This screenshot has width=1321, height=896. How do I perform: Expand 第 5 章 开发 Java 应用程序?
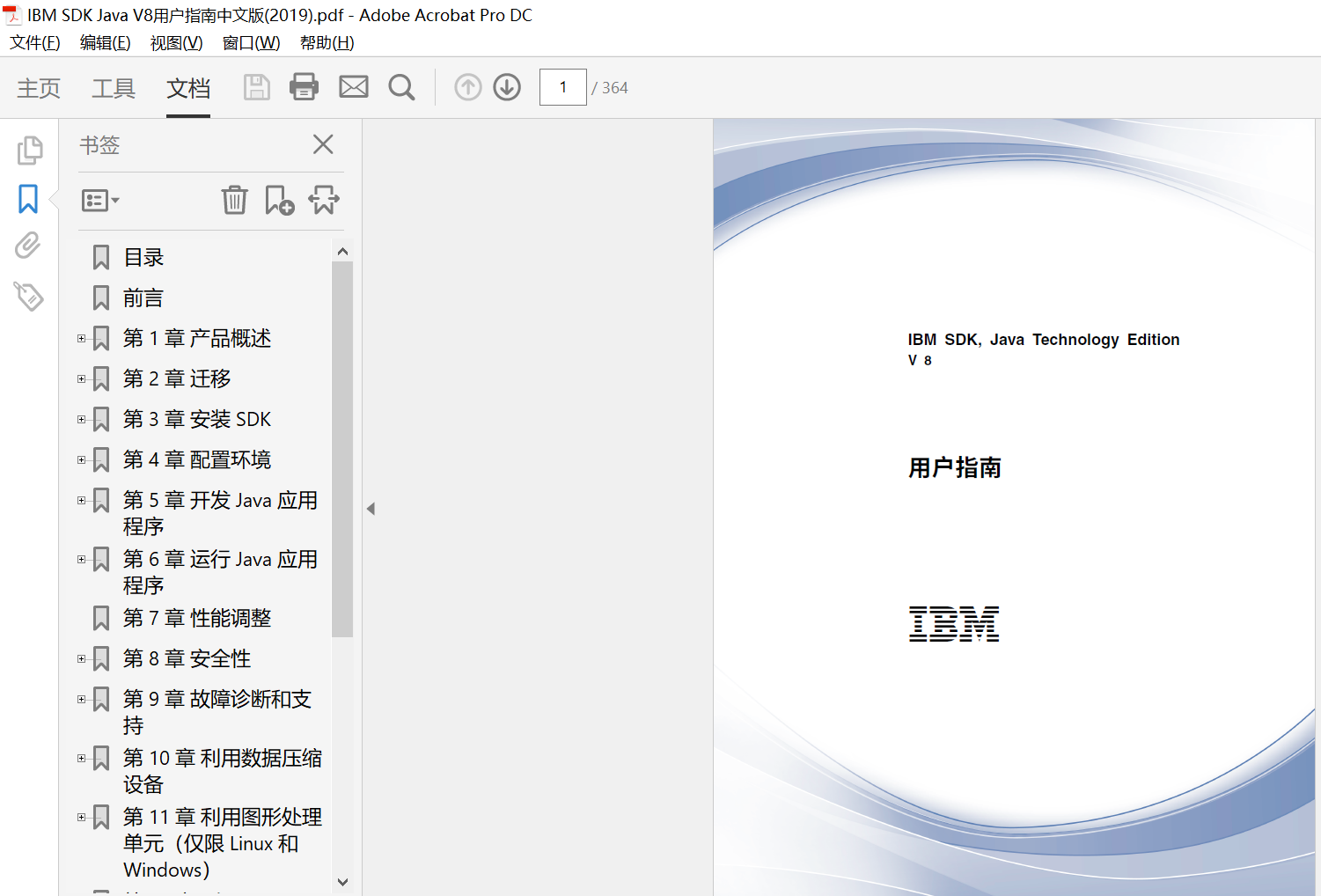[82, 500]
